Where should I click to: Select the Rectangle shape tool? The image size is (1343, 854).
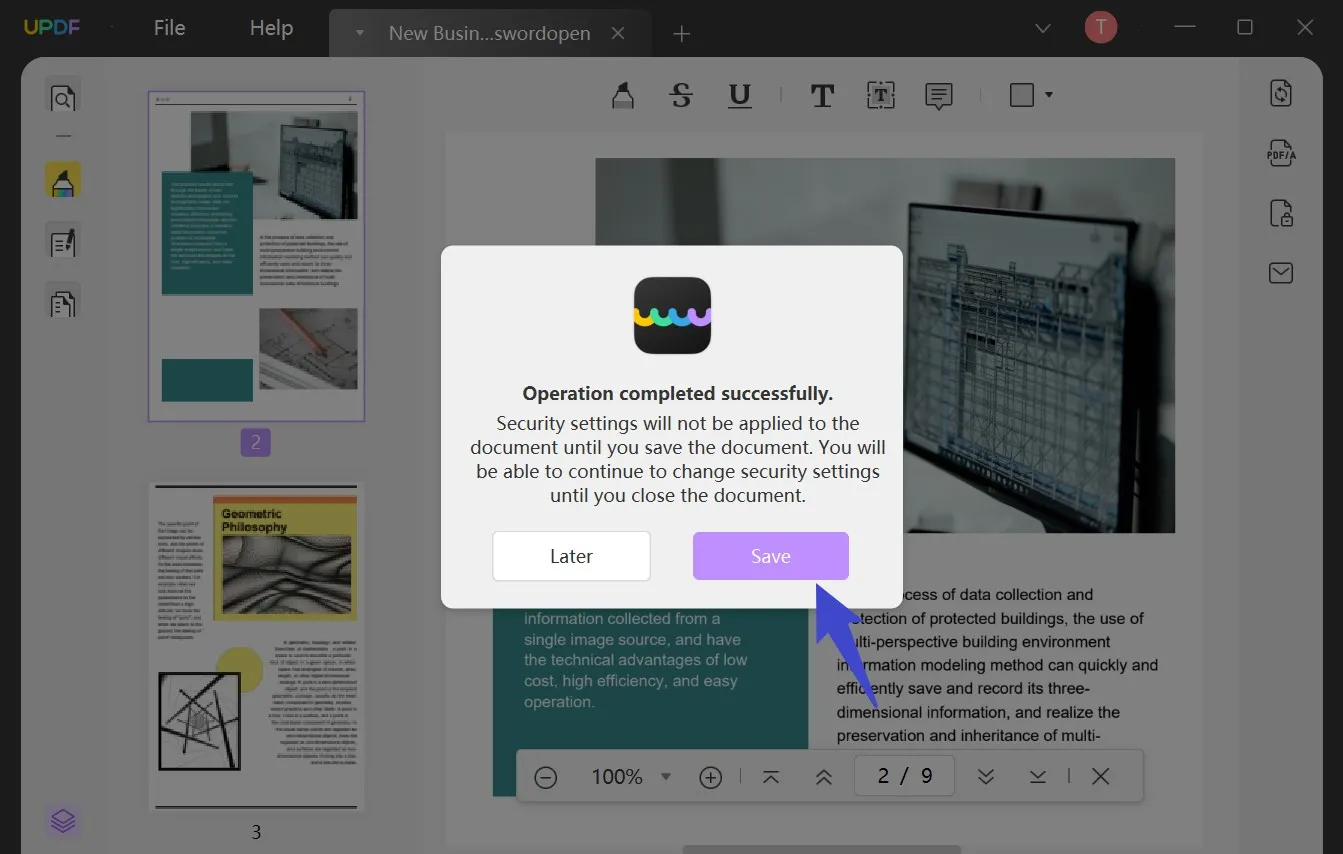click(x=1021, y=95)
